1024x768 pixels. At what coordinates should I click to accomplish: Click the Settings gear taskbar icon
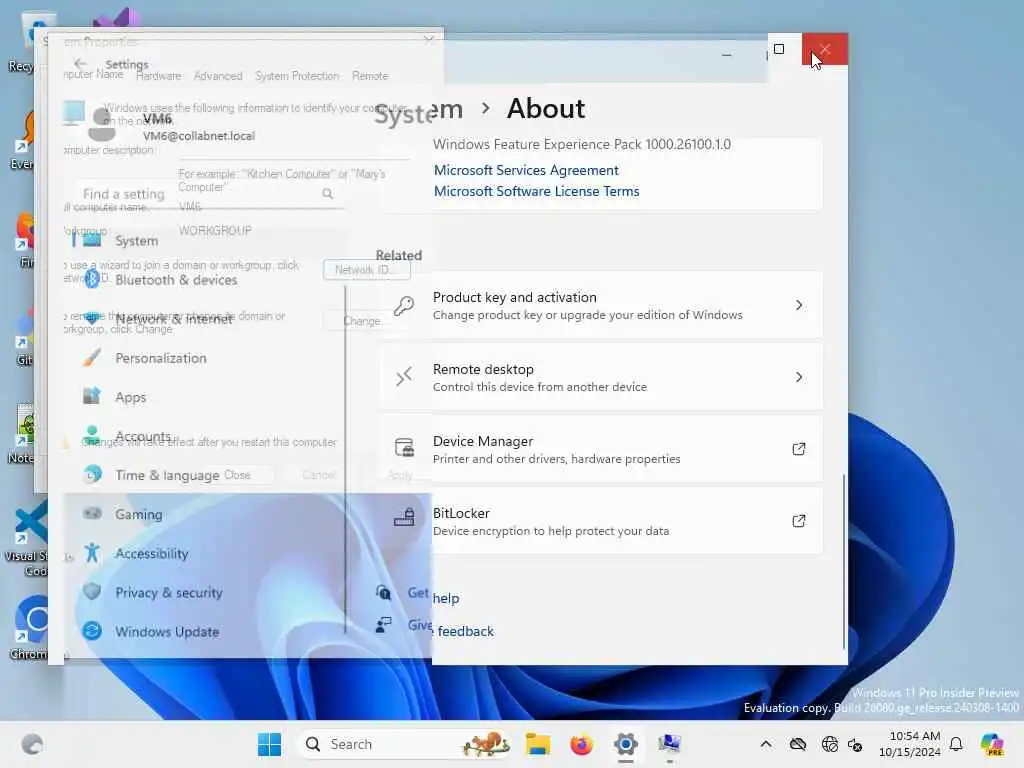(x=625, y=744)
